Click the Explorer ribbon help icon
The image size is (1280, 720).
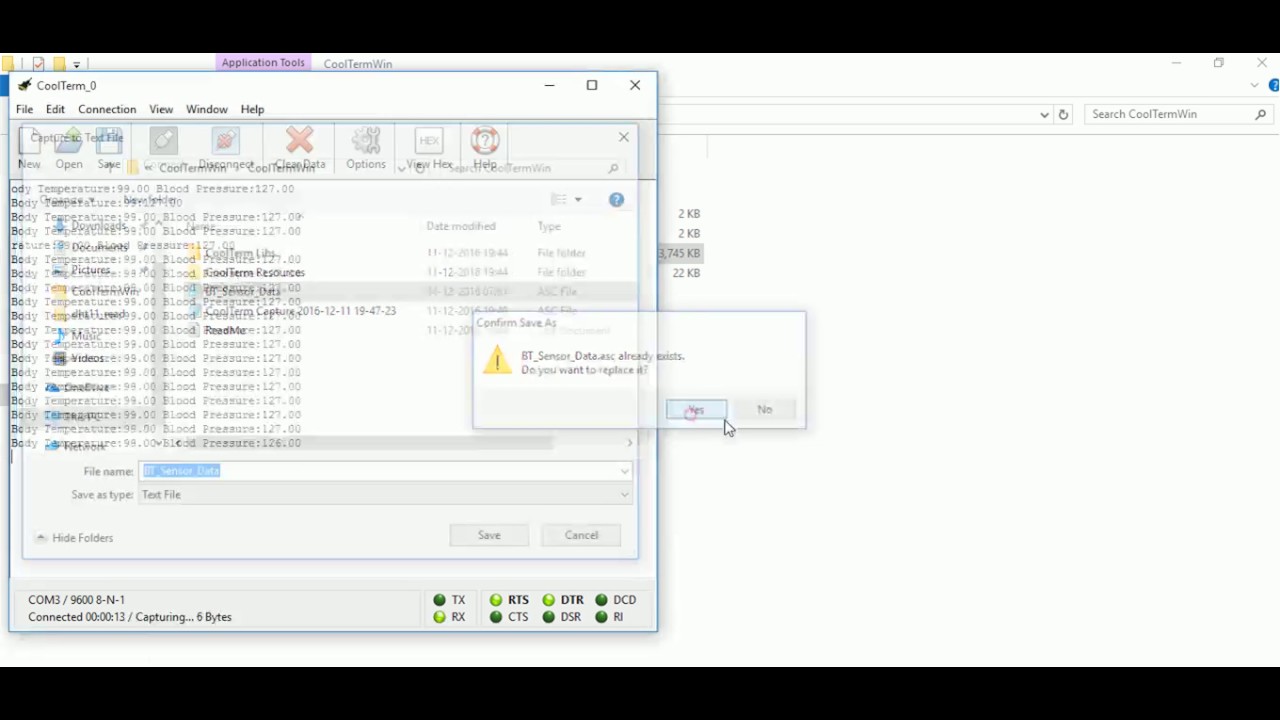pyautogui.click(x=1274, y=86)
